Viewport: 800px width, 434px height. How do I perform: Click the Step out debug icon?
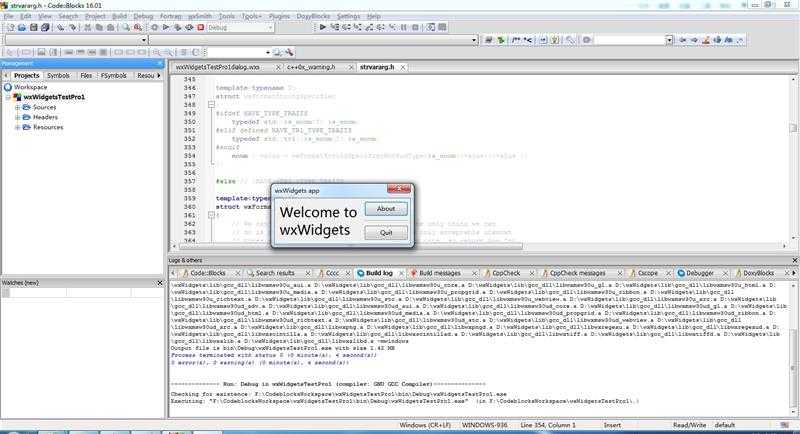[x=369, y=27]
